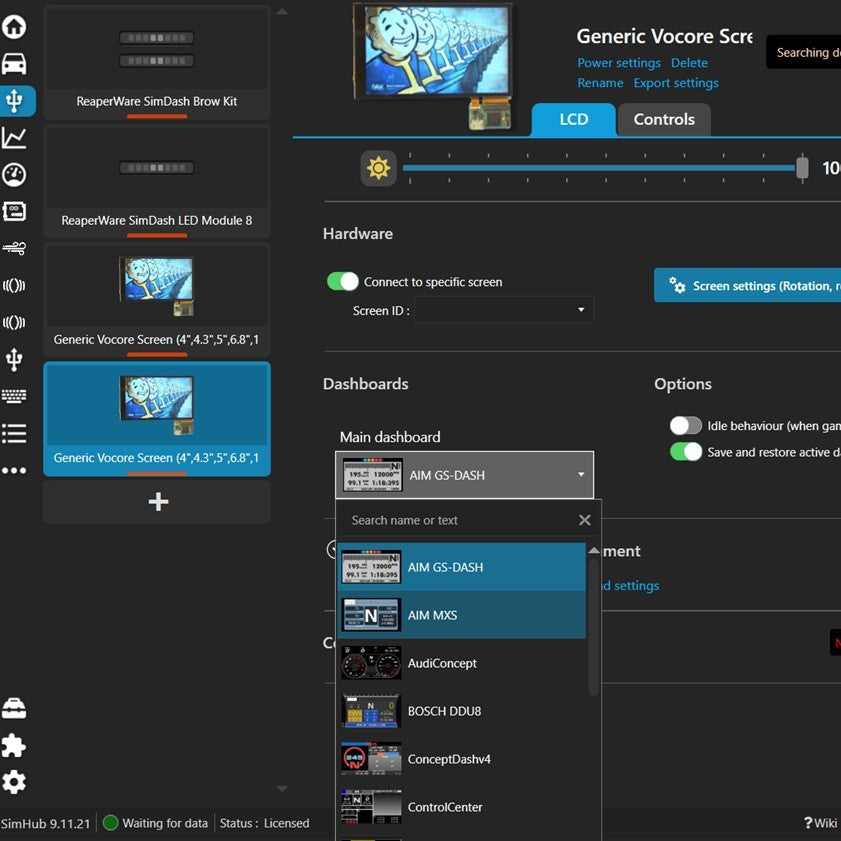
Task: Open the puzzle piece plugins icon
Action: point(14,746)
